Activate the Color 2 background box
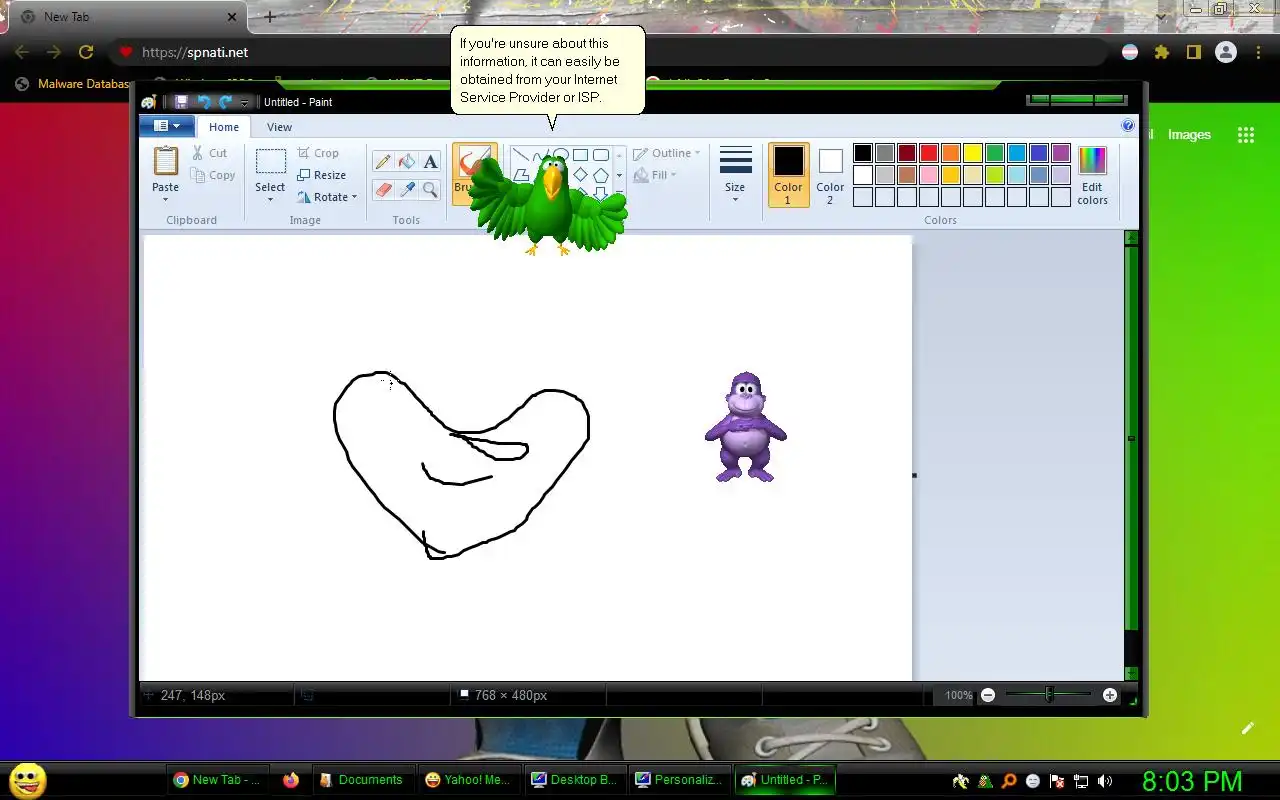Viewport: 1280px width, 800px height. tap(830, 175)
